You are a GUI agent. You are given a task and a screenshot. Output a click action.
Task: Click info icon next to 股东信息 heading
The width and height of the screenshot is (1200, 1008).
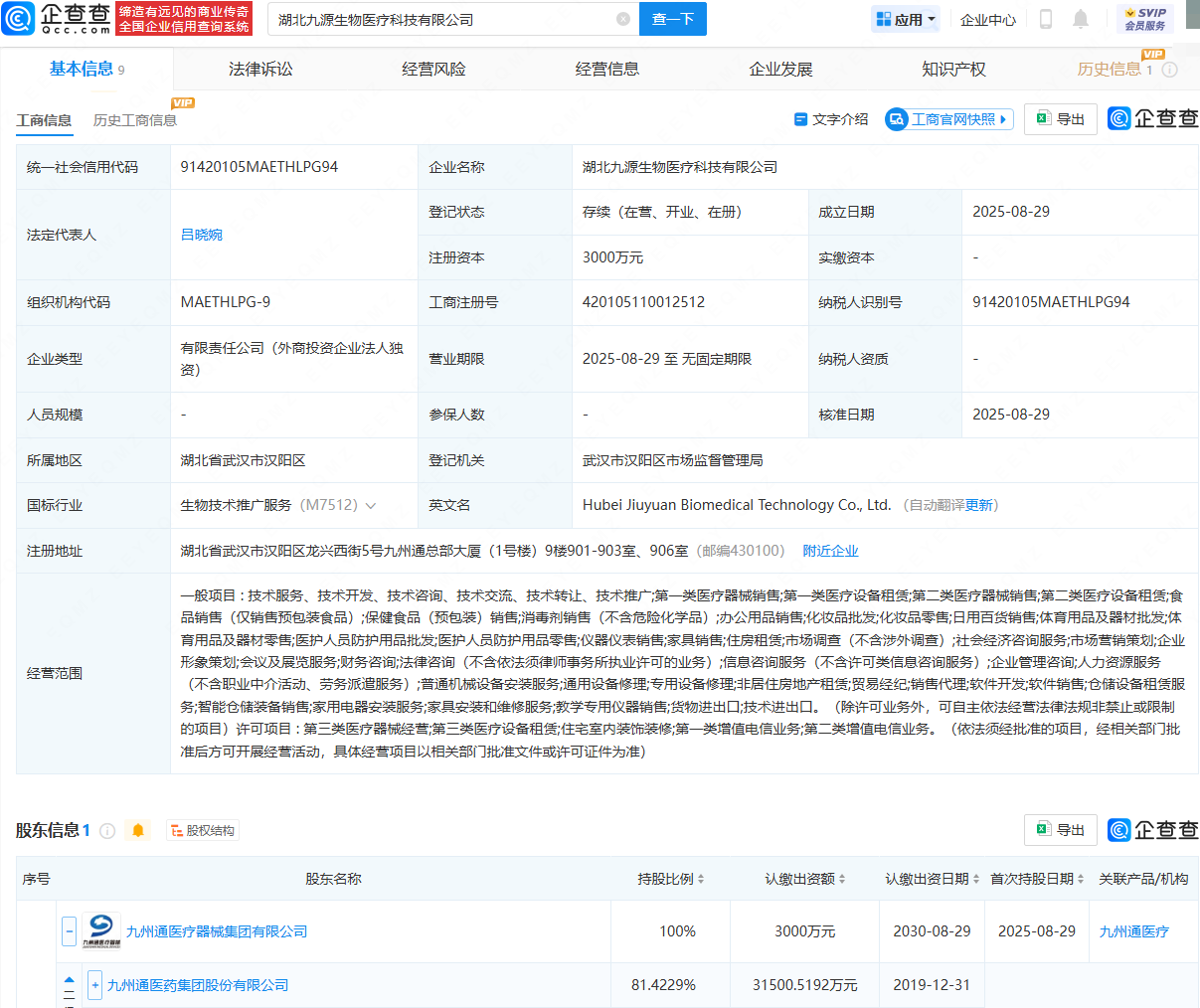click(x=107, y=831)
